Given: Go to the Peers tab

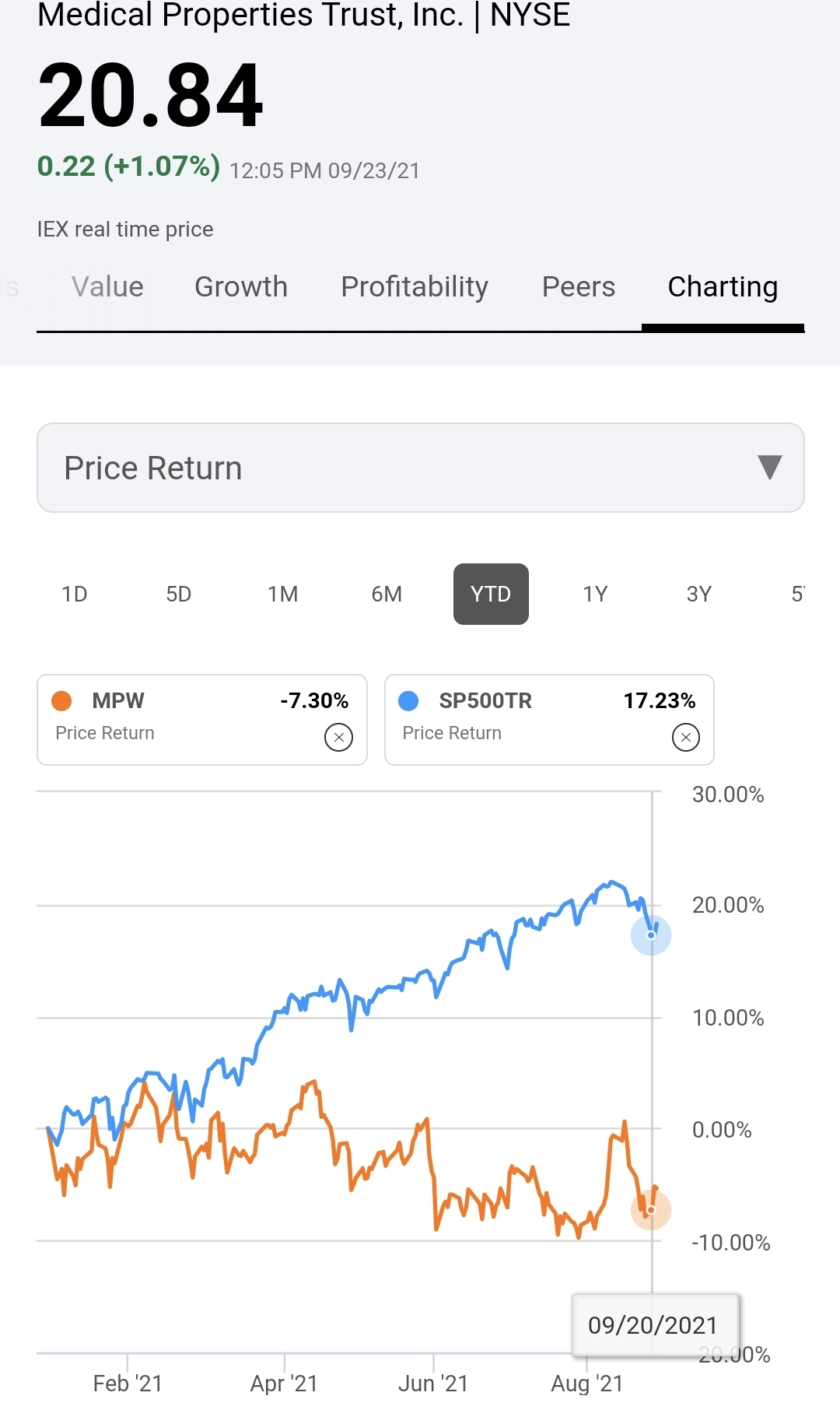Looking at the screenshot, I should (x=579, y=287).
